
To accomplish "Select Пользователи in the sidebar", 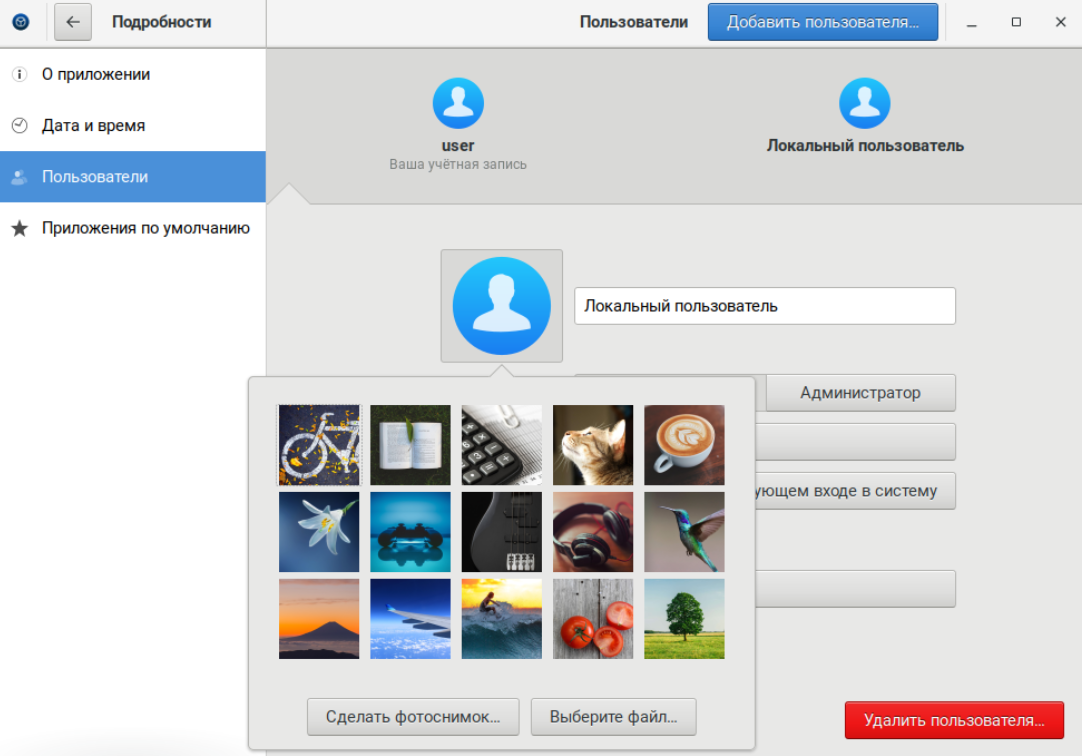I will click(95, 177).
